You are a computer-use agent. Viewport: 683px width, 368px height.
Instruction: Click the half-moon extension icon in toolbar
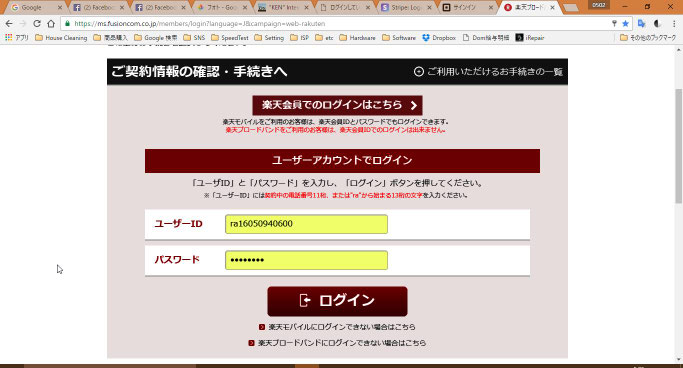[657, 24]
